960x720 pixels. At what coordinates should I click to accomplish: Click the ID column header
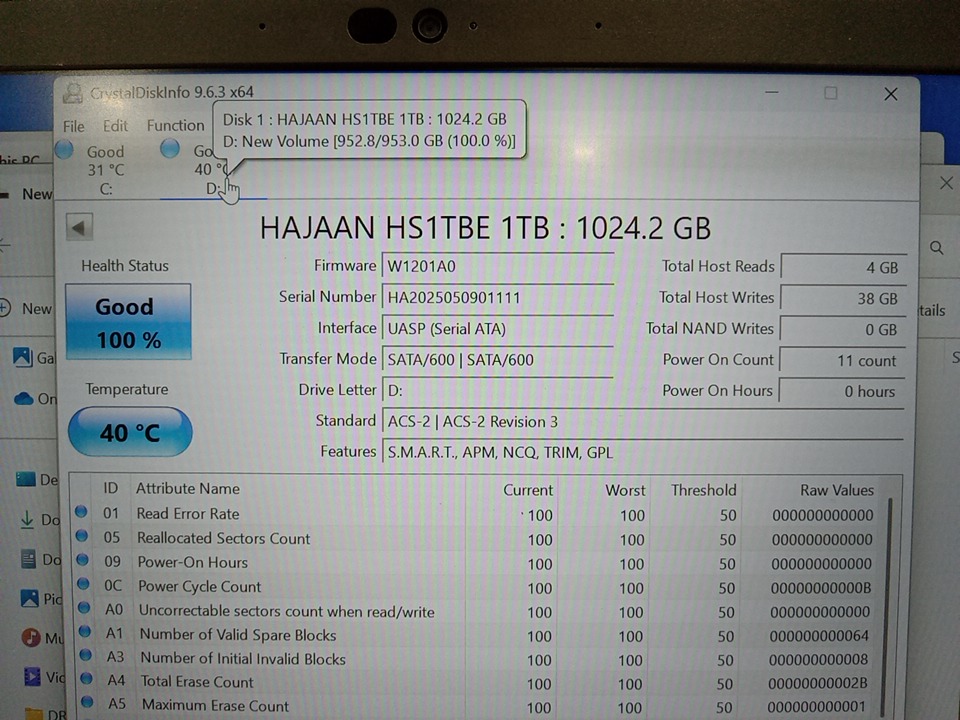coord(110,488)
